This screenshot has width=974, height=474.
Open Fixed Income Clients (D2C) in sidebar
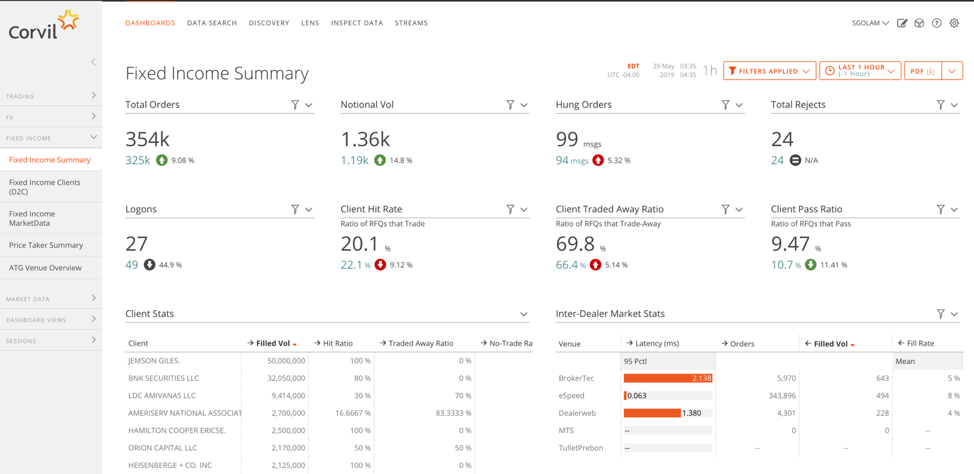coord(51,187)
